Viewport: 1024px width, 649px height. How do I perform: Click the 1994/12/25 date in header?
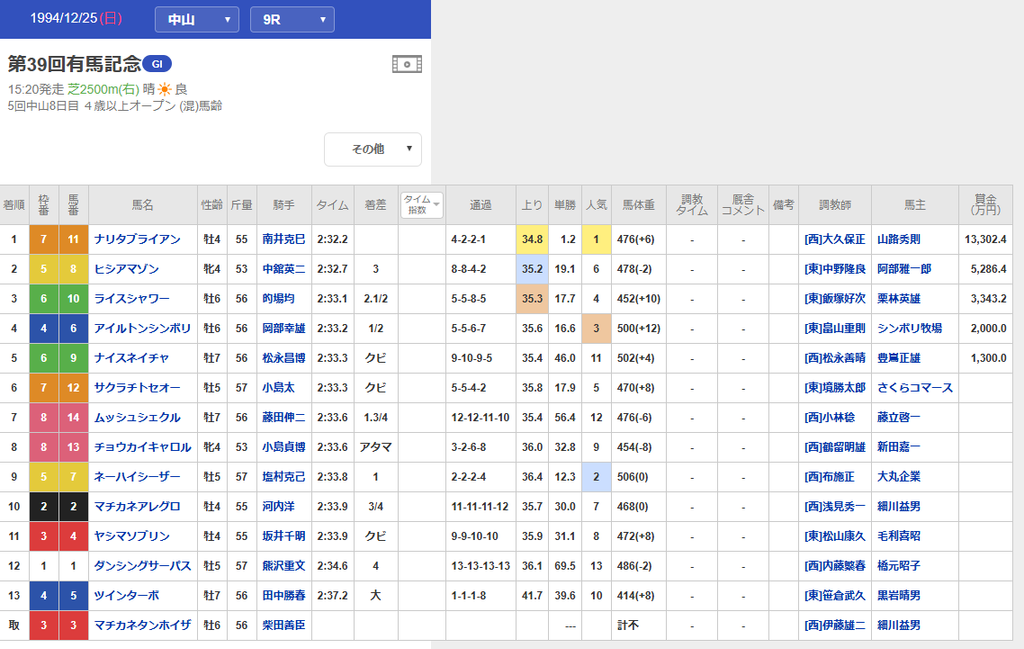pyautogui.click(x=64, y=18)
